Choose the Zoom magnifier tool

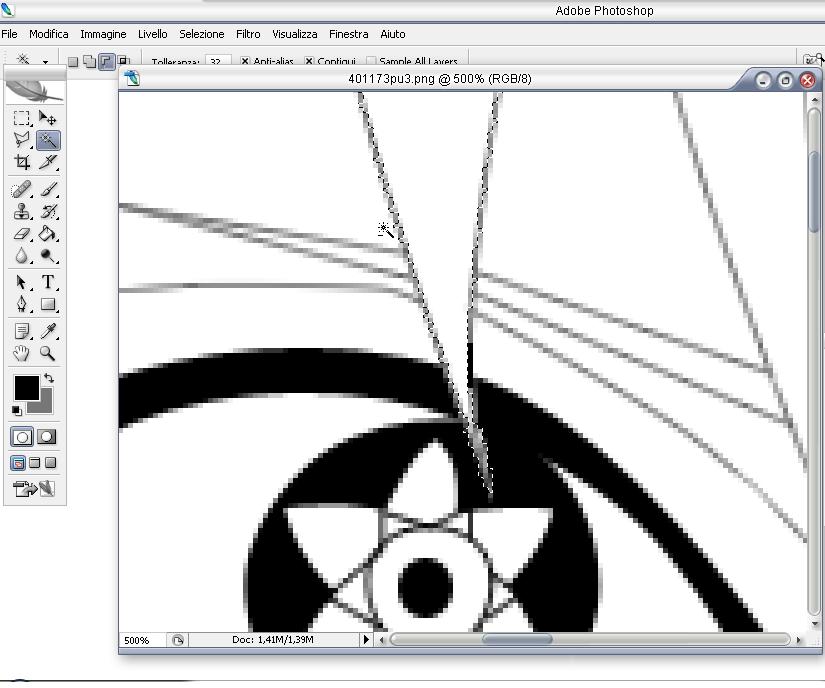(47, 354)
